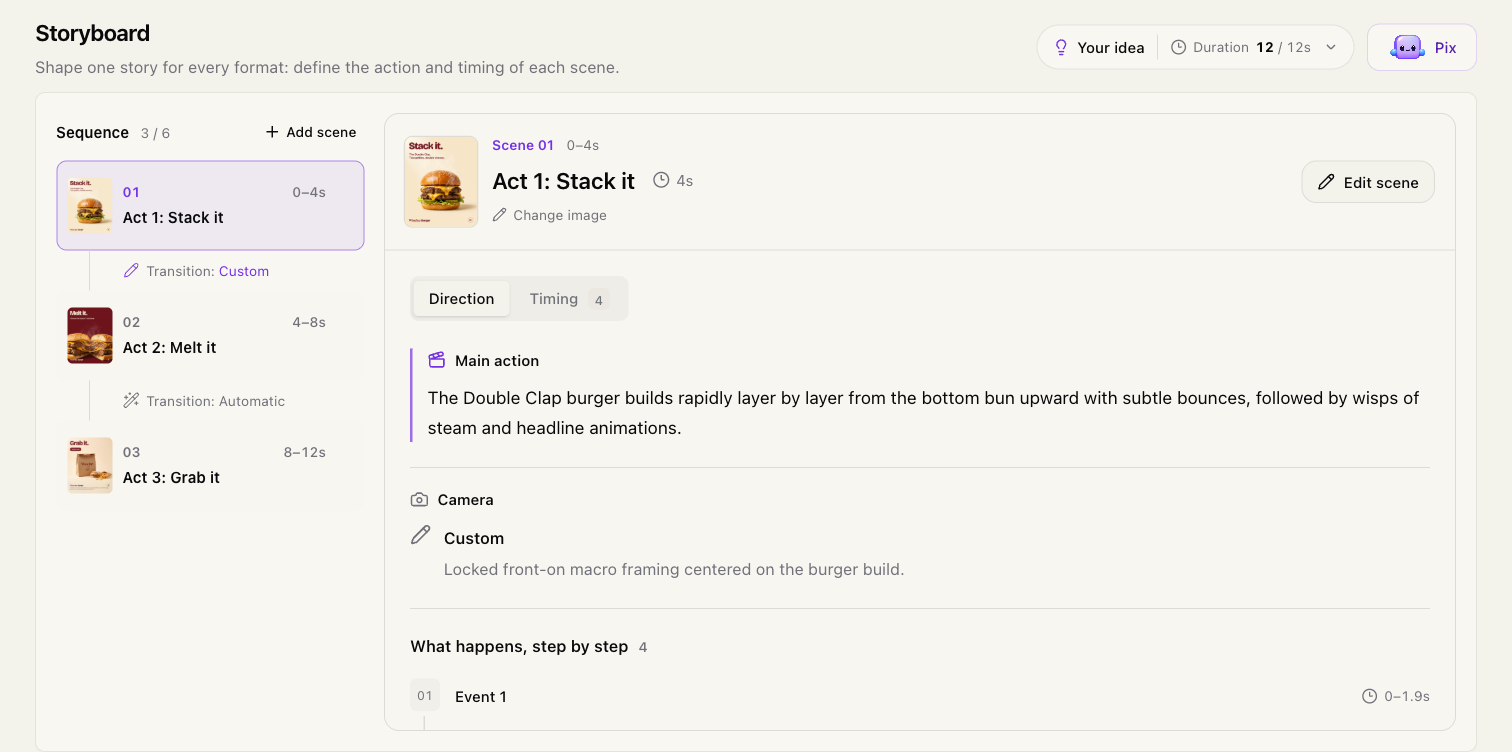
Task: Click the camera icon beside the Camera heading
Action: (419, 499)
